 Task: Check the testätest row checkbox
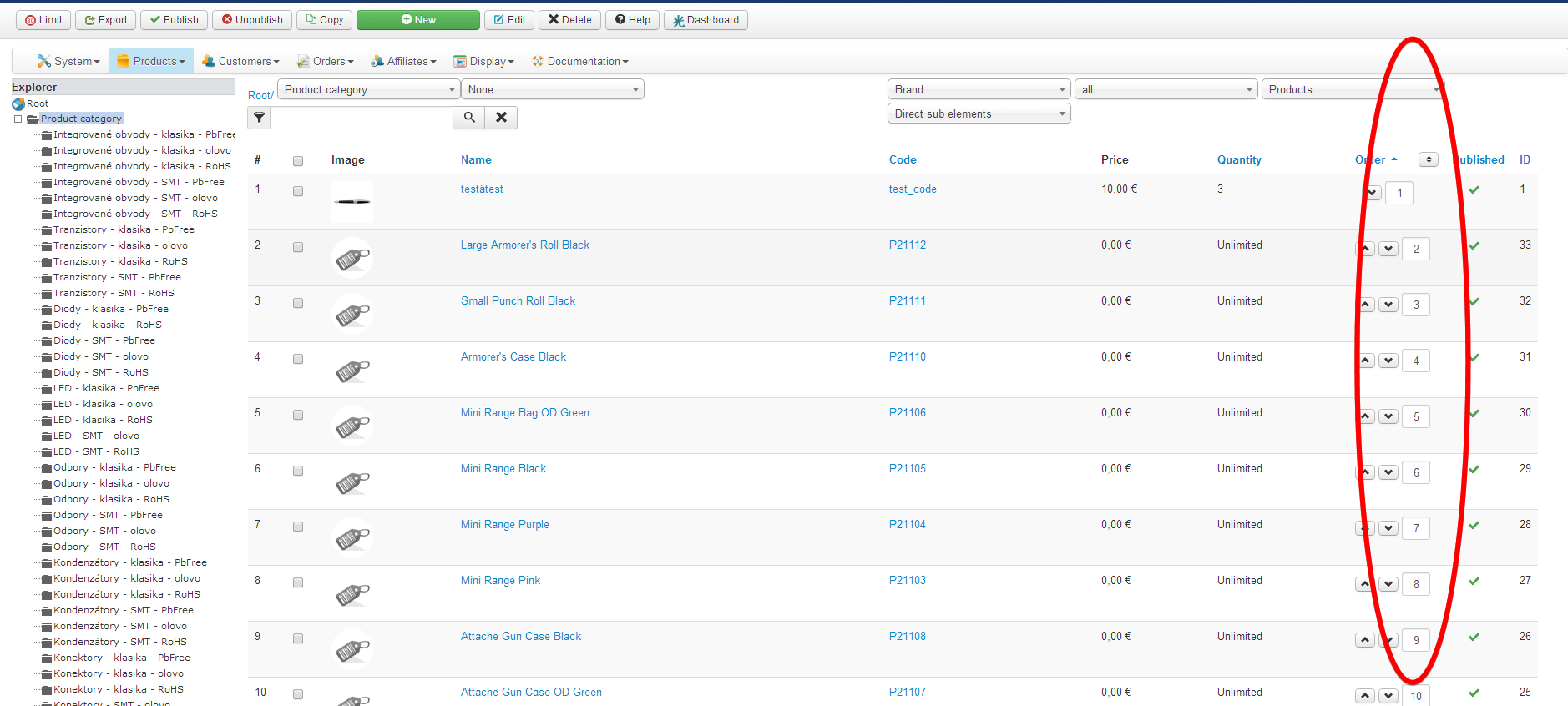[298, 191]
